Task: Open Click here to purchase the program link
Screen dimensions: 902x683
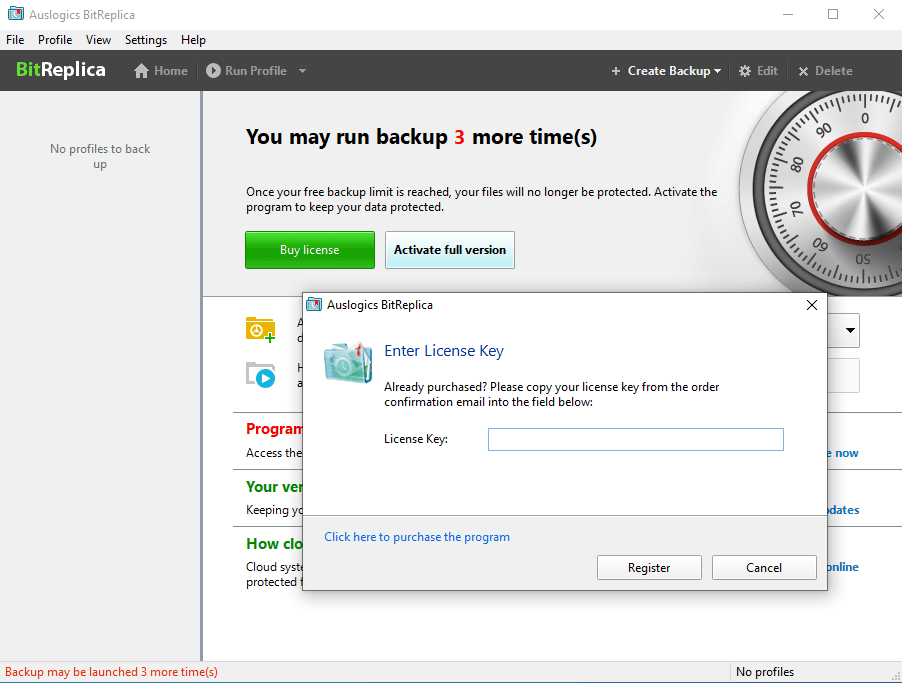Action: coord(417,537)
